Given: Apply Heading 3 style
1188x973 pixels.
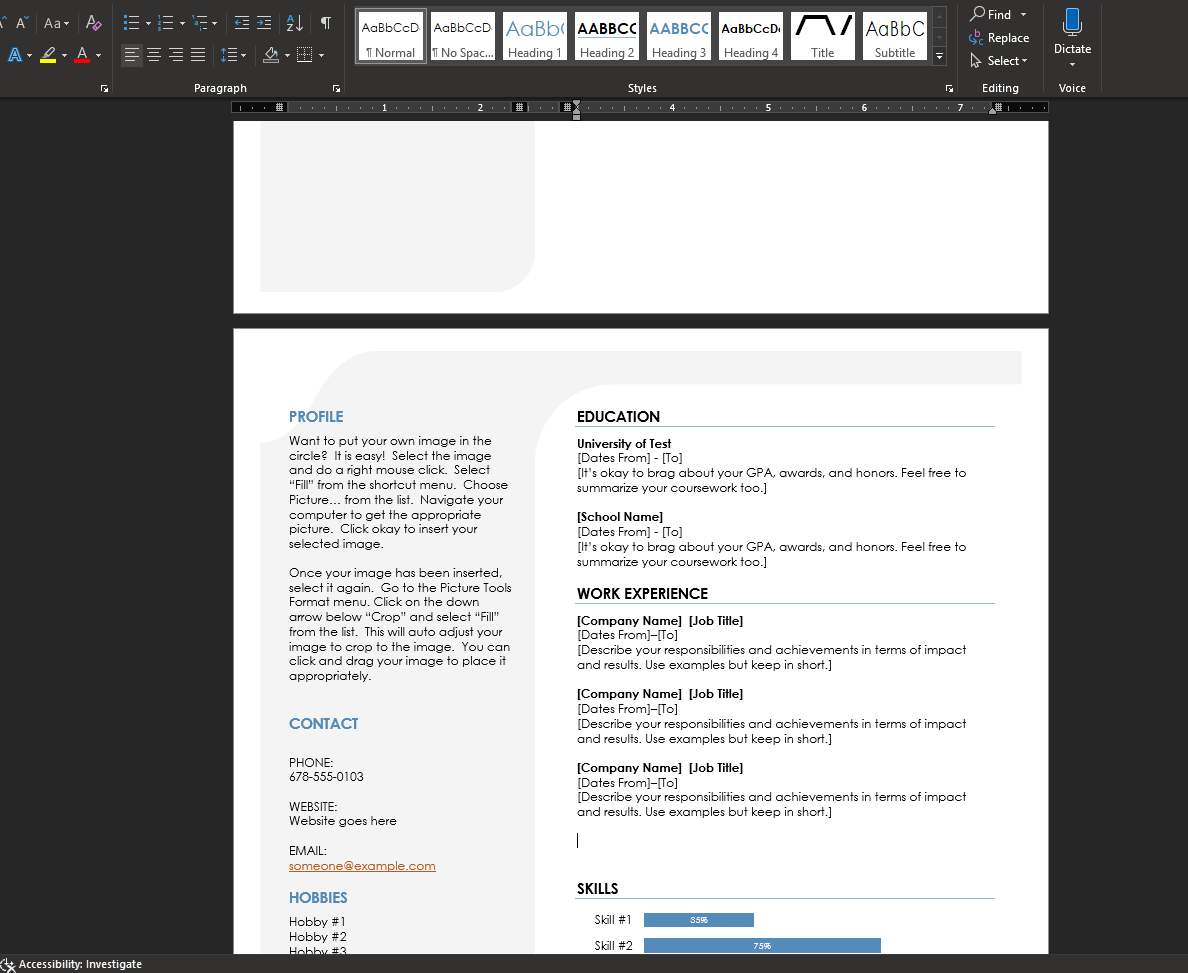Looking at the screenshot, I should pyautogui.click(x=679, y=36).
